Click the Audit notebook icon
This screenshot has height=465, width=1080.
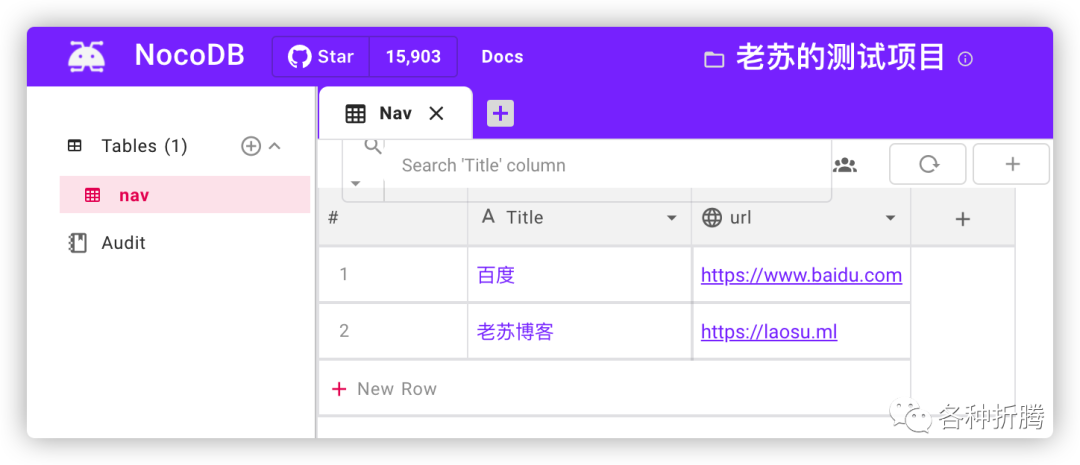click(x=78, y=243)
